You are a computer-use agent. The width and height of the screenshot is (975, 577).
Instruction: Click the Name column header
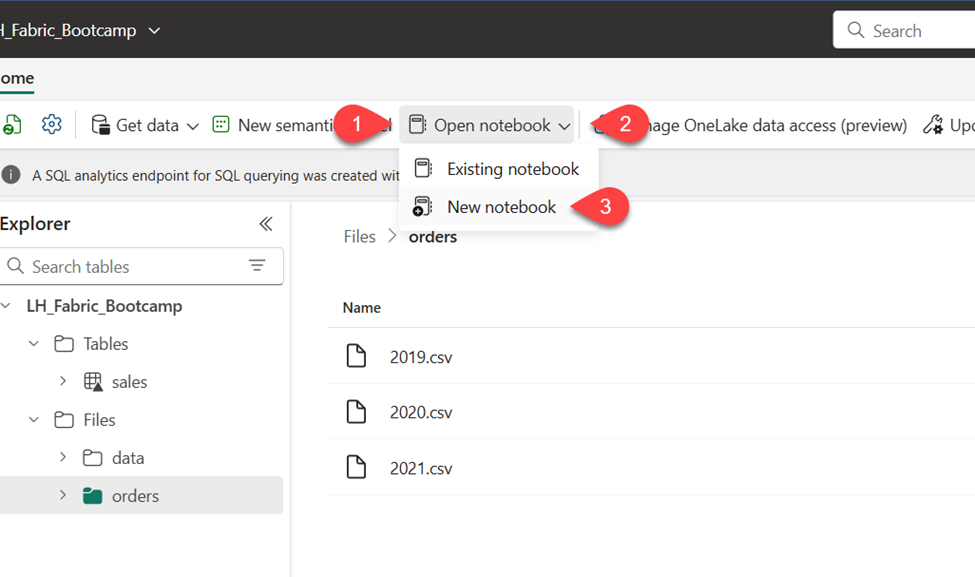pos(361,308)
